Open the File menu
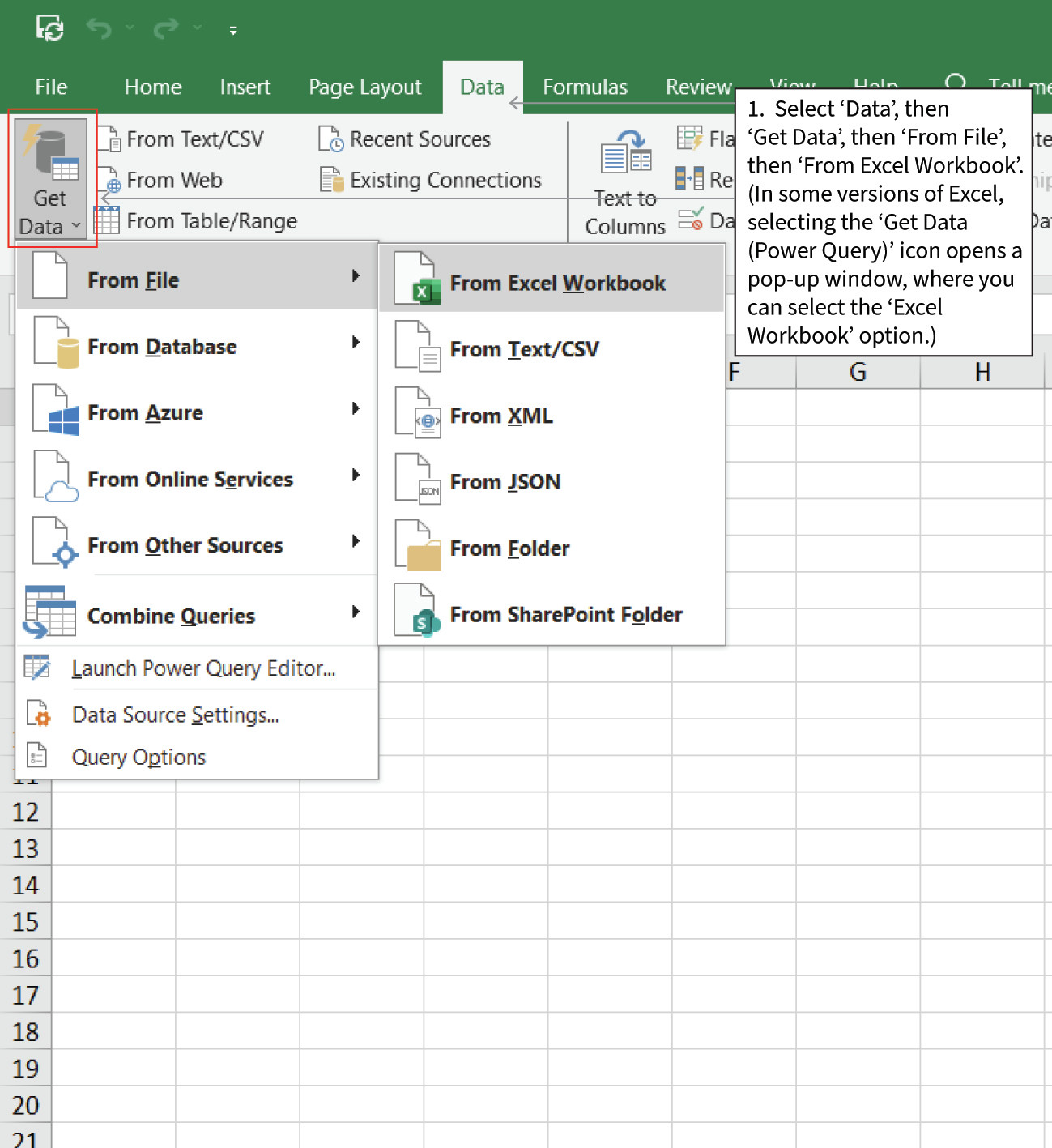The height and width of the screenshot is (1148, 1052). tap(51, 87)
